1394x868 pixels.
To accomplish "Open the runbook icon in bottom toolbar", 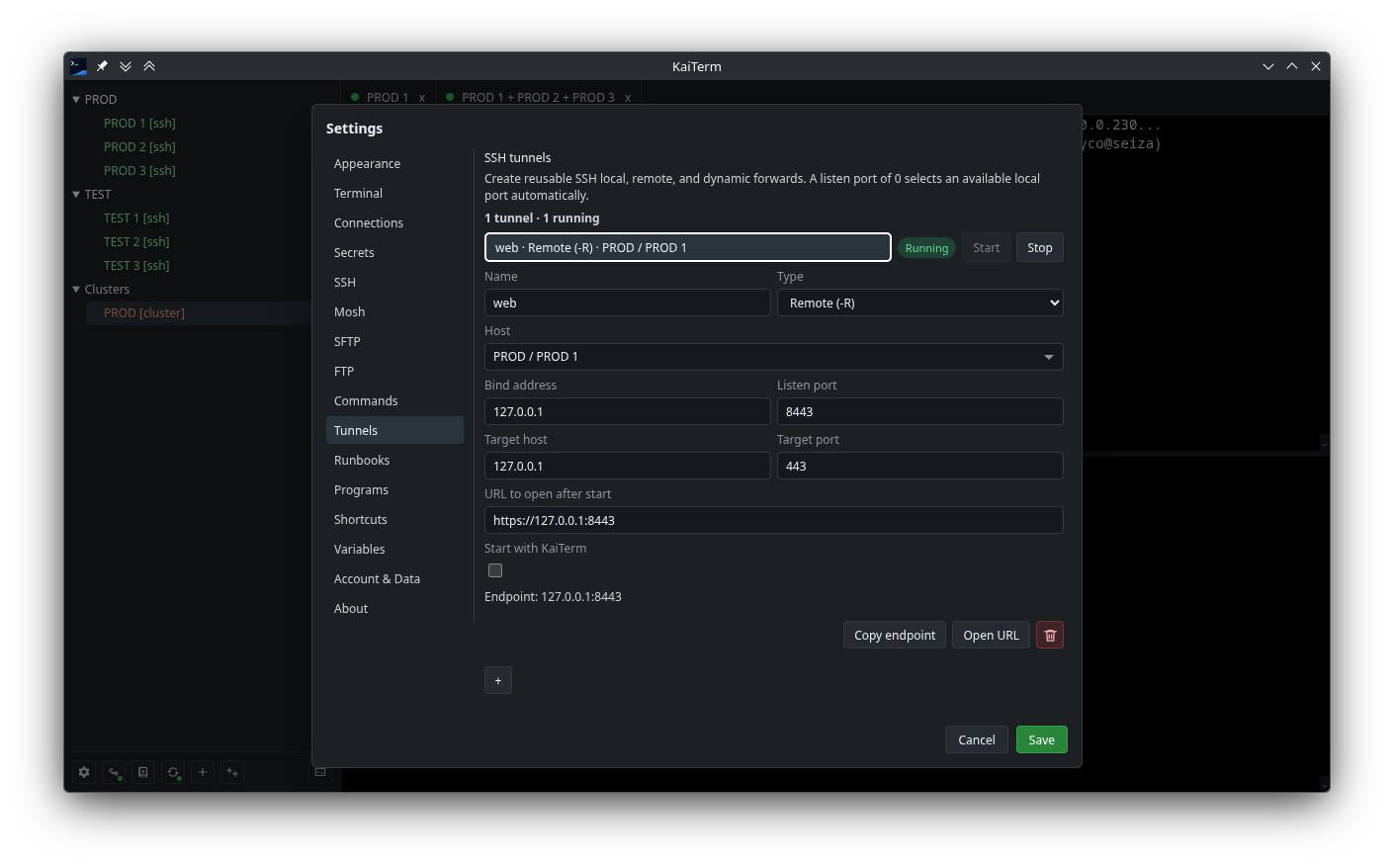I will click(143, 772).
